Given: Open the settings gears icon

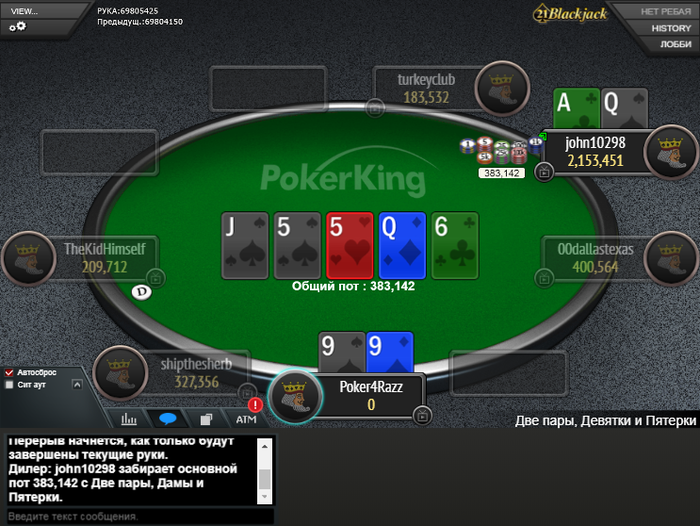Looking at the screenshot, I should (18, 27).
